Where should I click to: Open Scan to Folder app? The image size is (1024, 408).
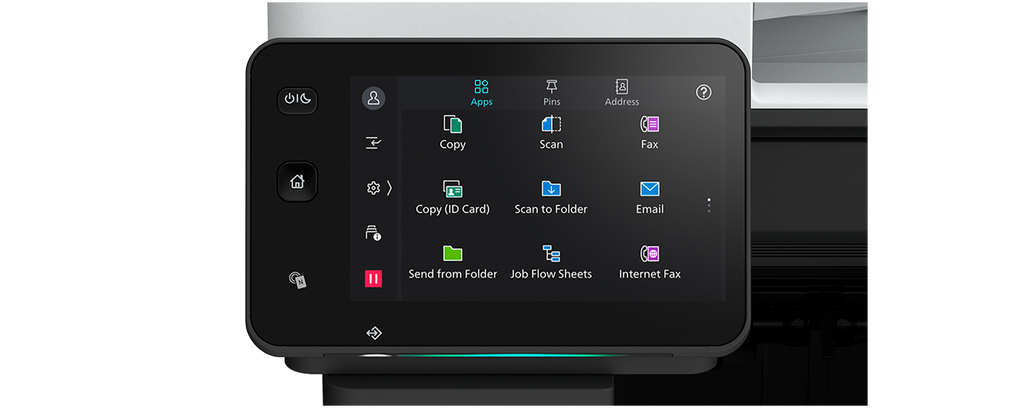pos(551,198)
